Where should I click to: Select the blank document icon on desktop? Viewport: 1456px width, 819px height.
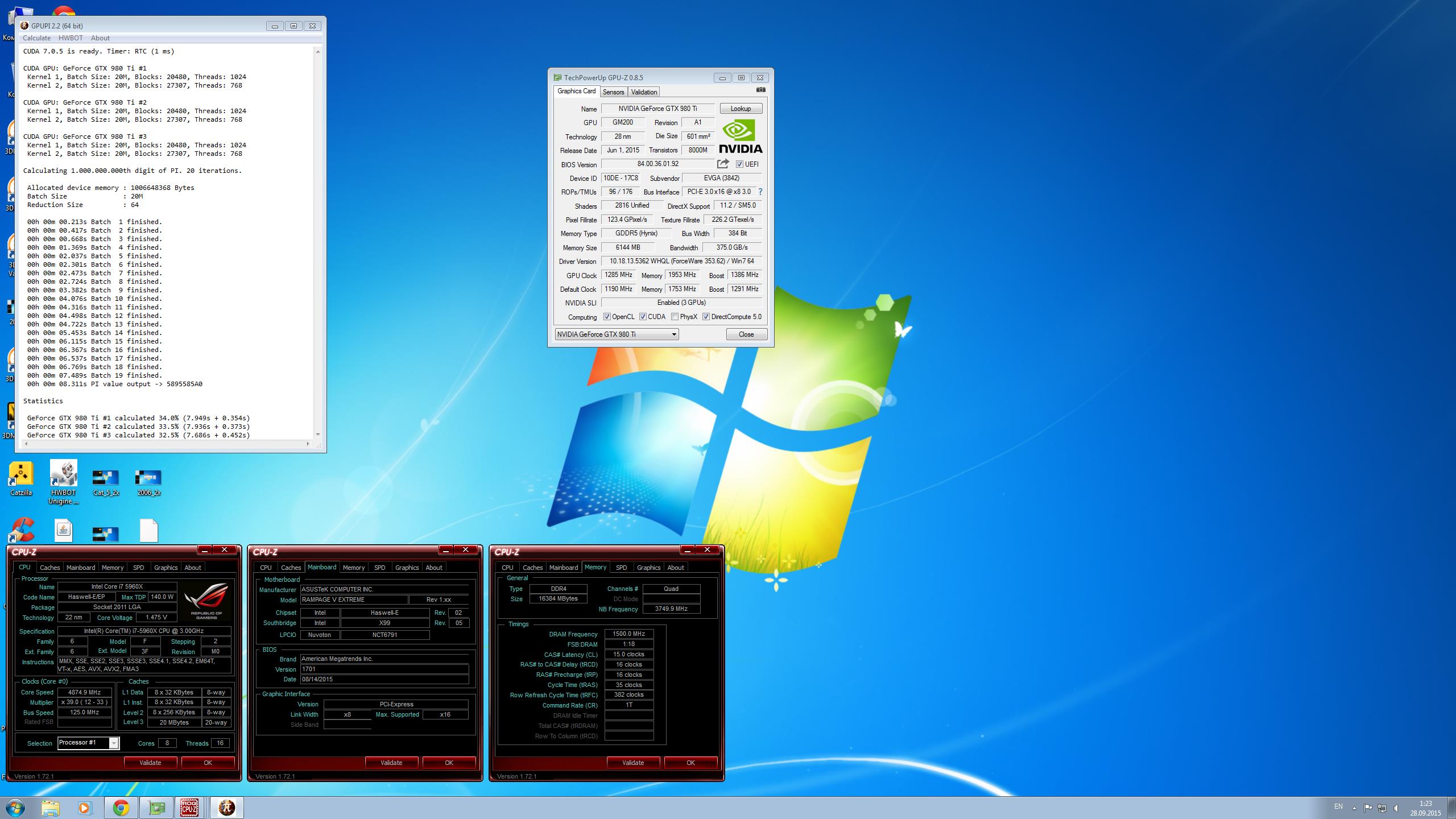click(x=148, y=530)
